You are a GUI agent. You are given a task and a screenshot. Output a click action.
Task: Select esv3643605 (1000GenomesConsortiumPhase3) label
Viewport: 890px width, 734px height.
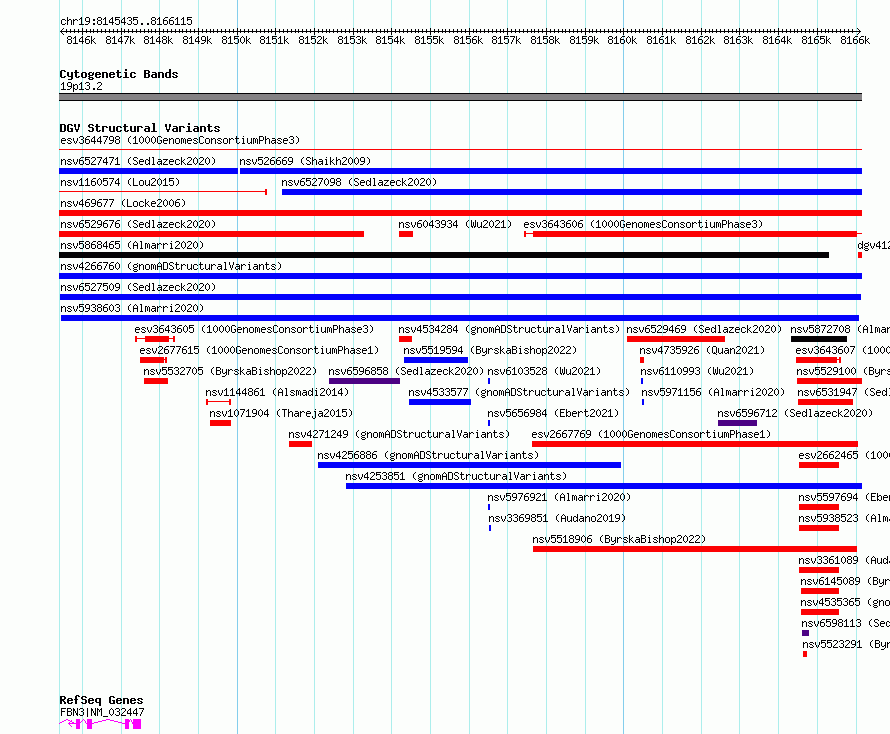coord(254,329)
